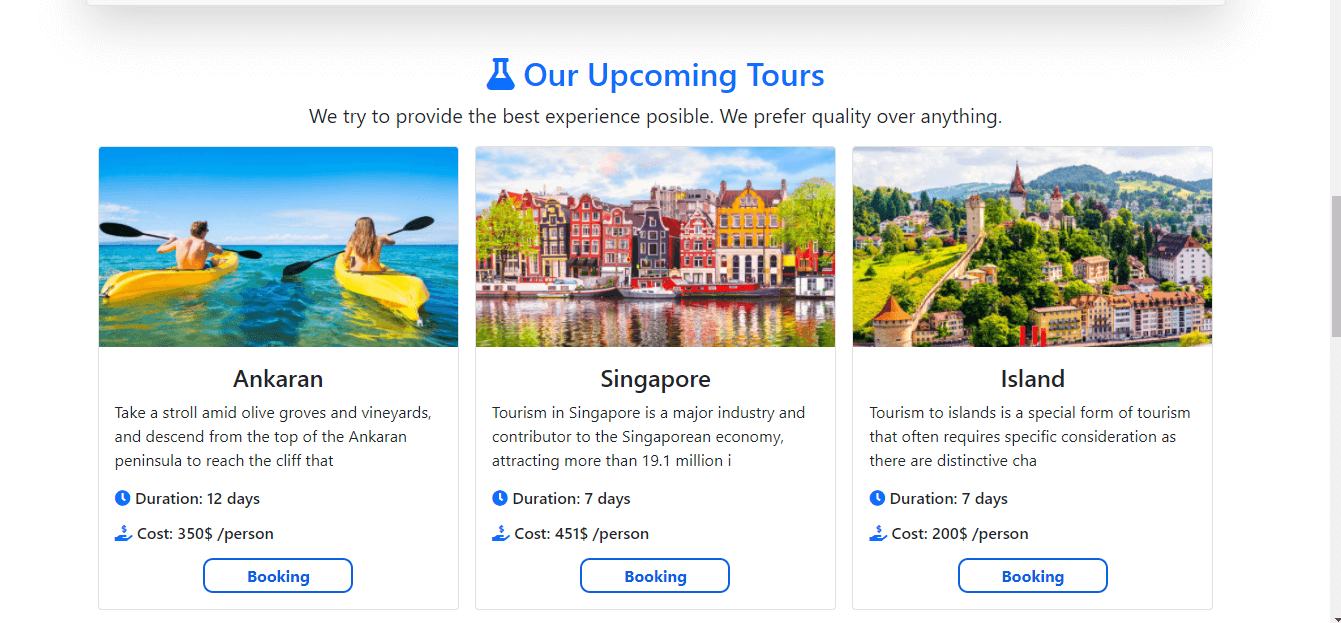Click the flask icon beside Our Upcoming Tours
Screen dimensions: 1341x623
(500, 75)
